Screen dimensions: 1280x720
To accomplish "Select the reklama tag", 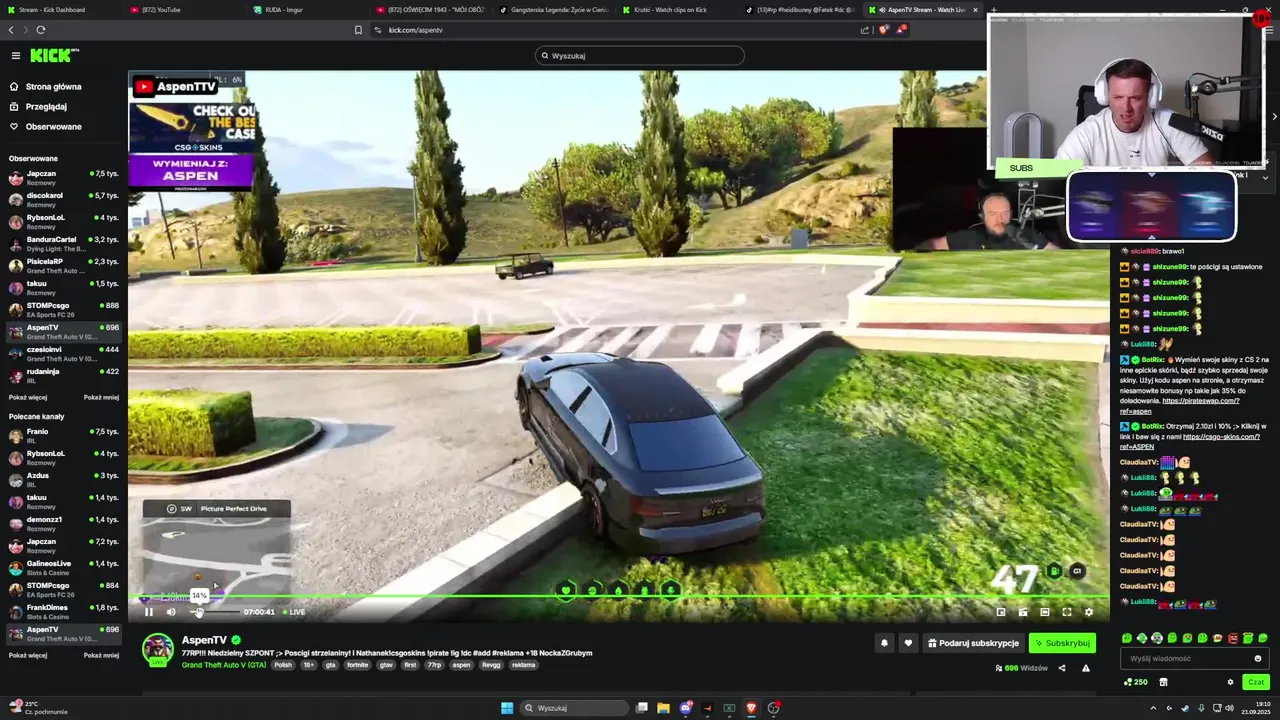I will (523, 665).
